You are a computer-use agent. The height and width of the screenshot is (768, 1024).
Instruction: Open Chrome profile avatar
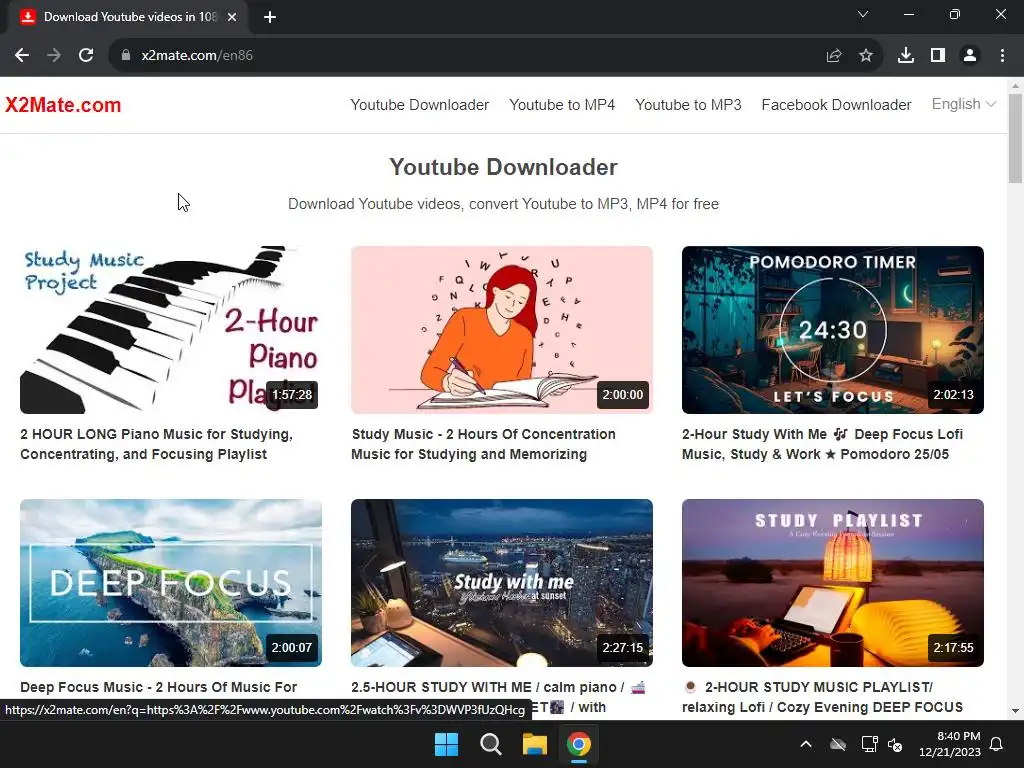[970, 56]
